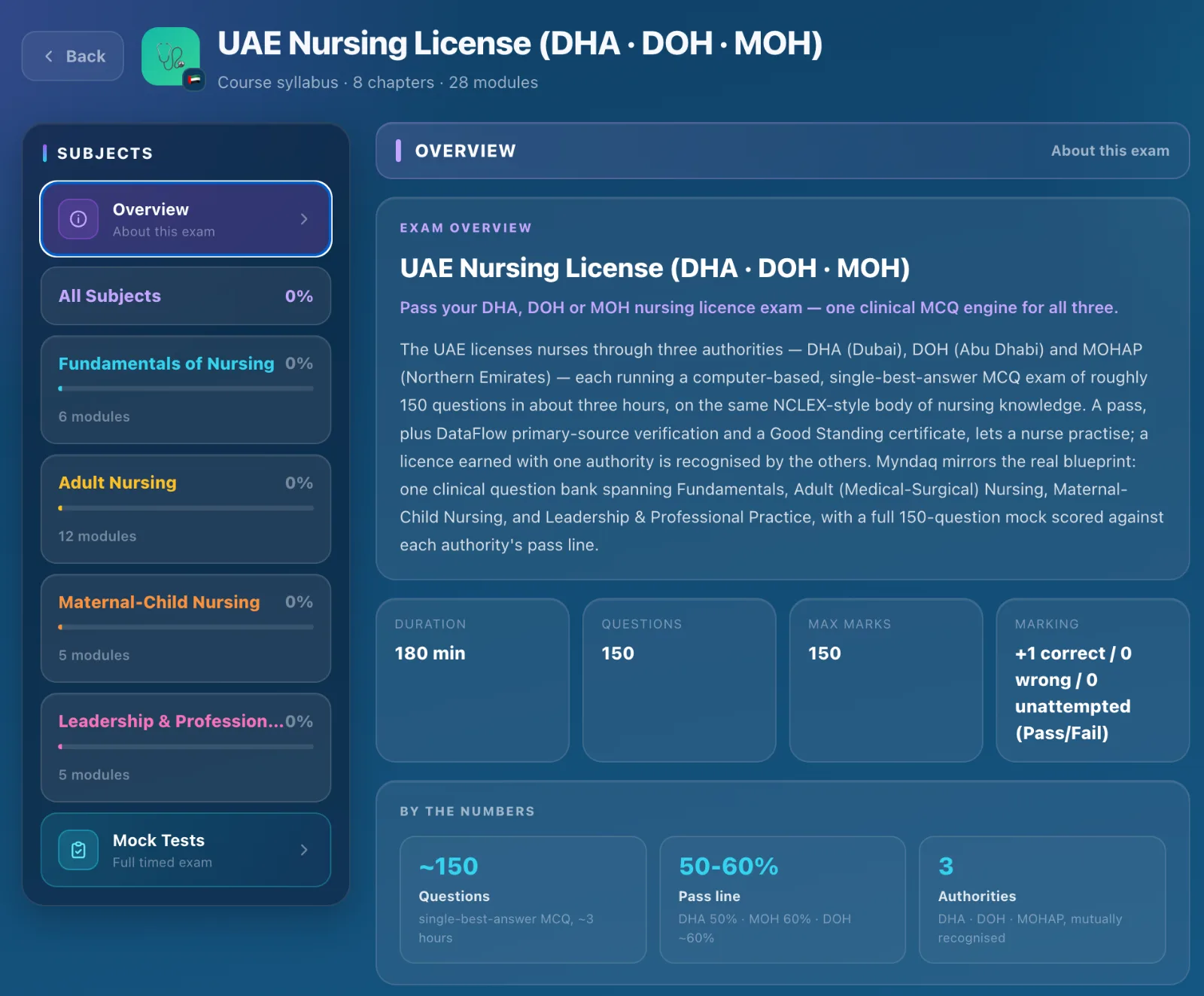Click the EXAM OVERVIEW label

pos(466,228)
